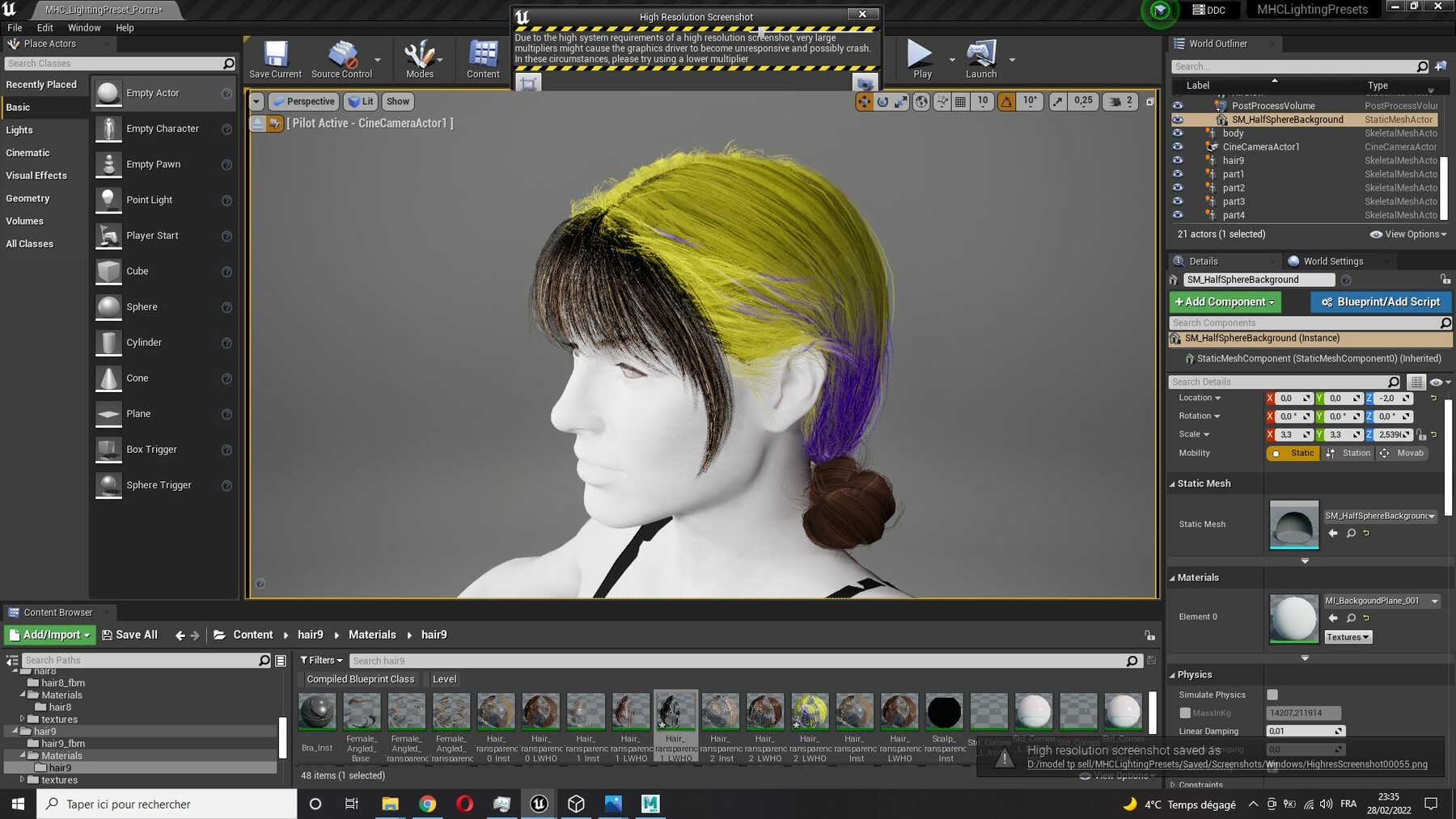Toggle the Scale lock ratio icon
Image resolution: width=1456 pixels, height=819 pixels.
tap(1421, 435)
